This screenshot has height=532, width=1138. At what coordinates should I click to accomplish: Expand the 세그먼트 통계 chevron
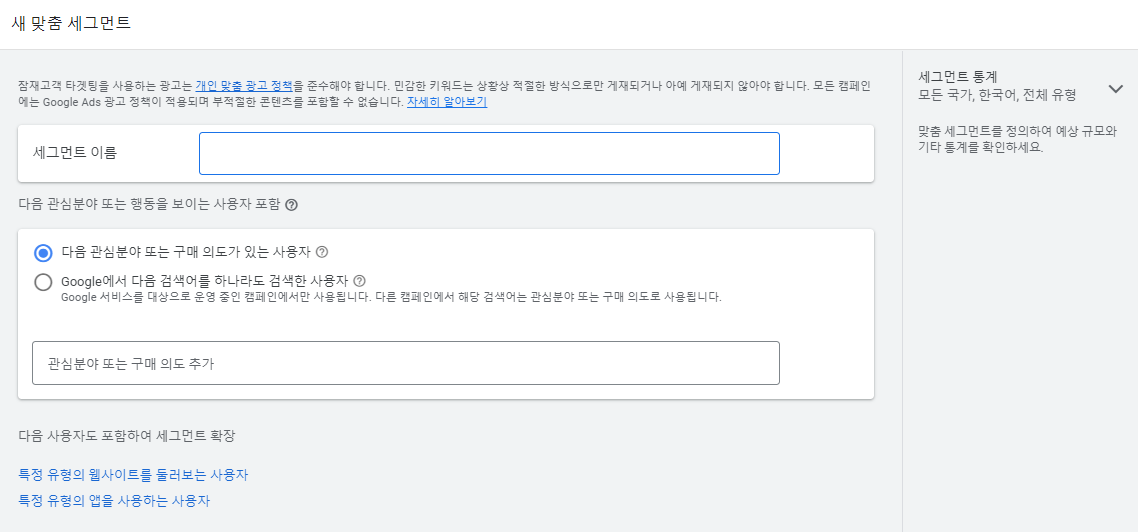1116,89
